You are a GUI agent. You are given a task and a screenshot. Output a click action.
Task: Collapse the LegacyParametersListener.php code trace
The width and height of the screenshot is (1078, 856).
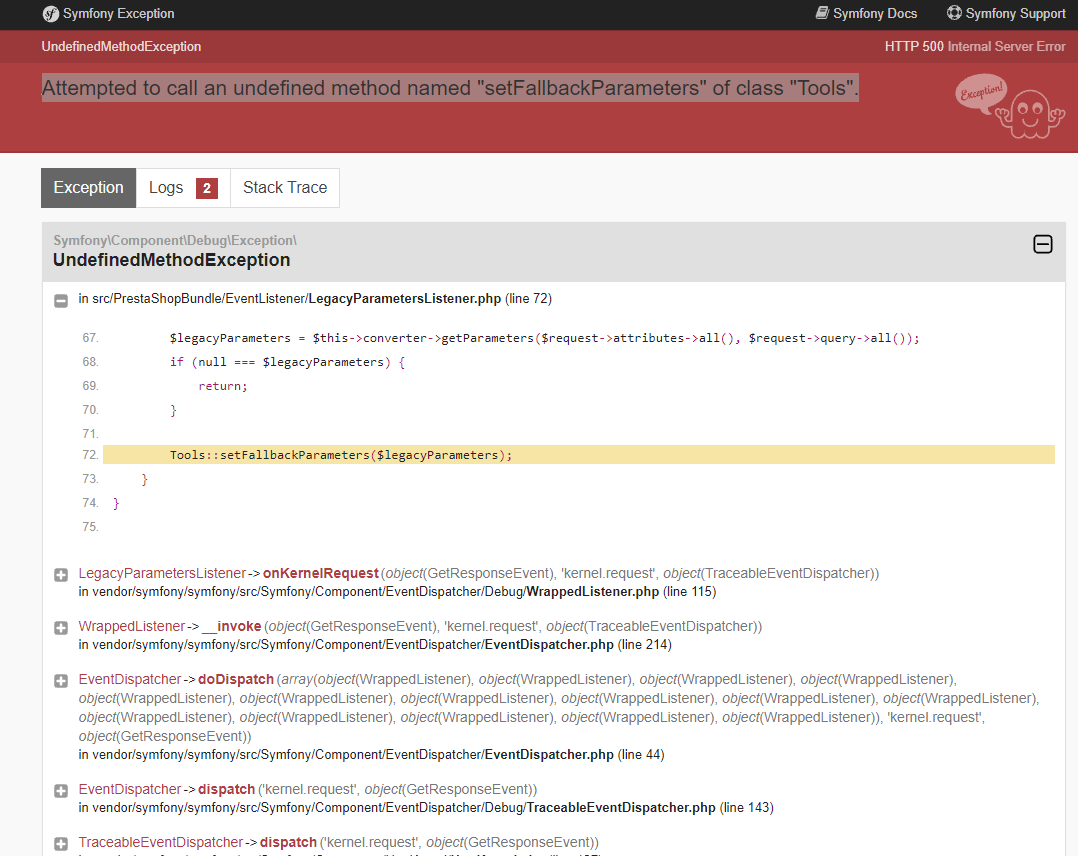61,300
